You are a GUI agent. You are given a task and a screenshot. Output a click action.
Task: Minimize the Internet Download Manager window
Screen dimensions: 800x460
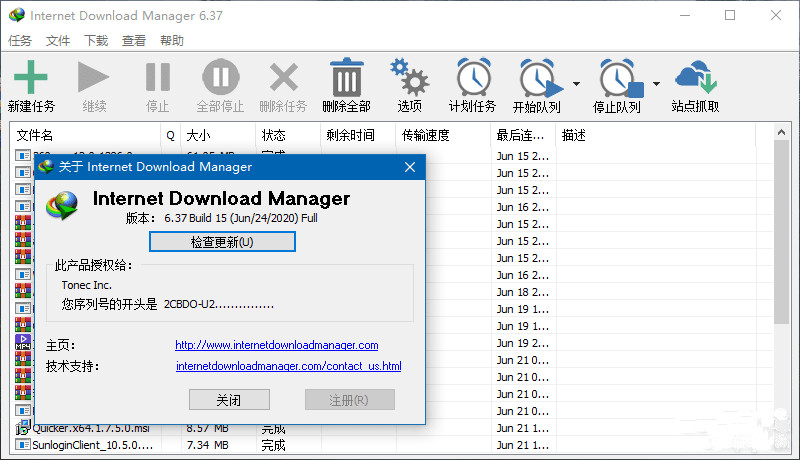coord(685,15)
